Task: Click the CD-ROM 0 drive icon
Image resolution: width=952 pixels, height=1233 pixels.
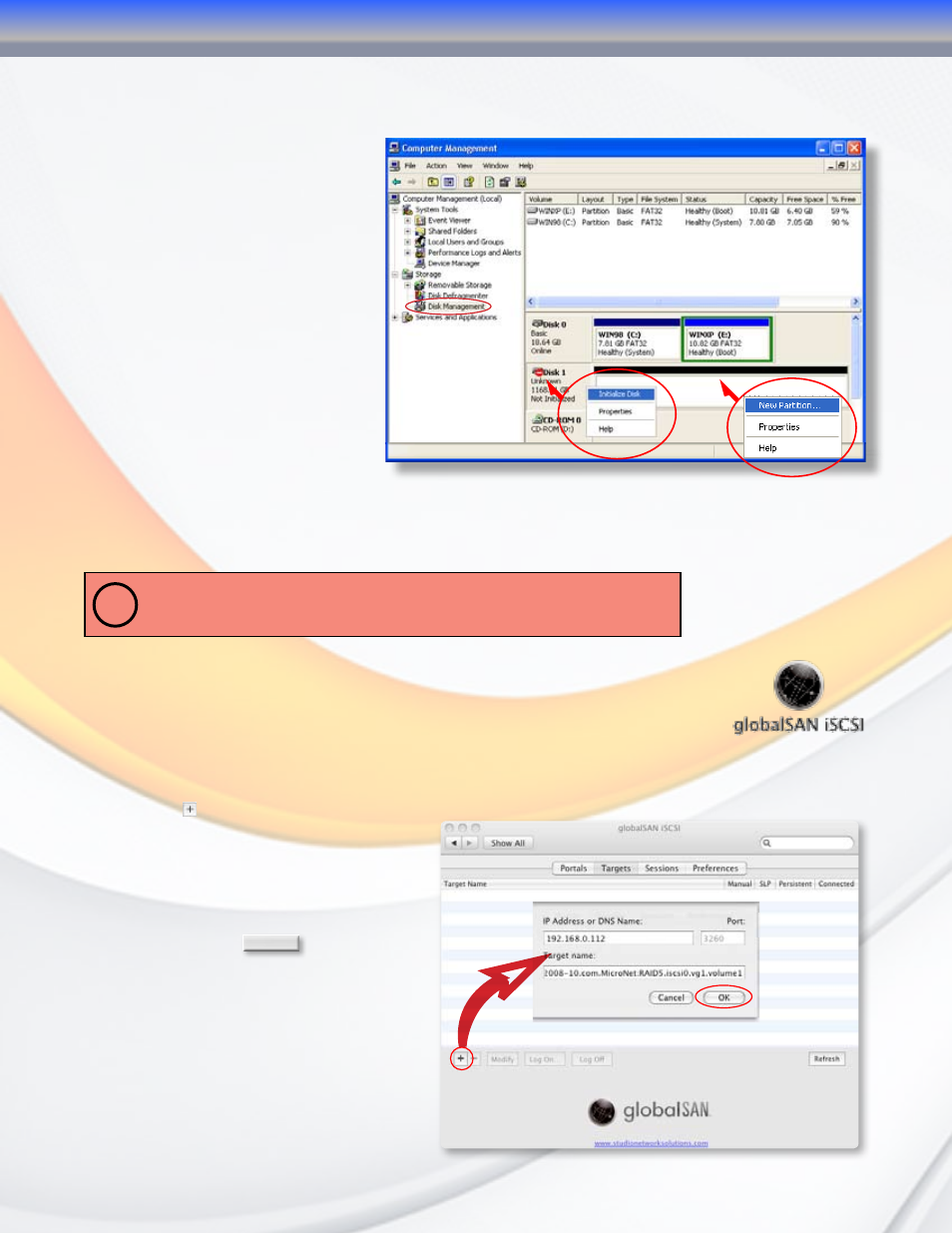Action: (x=538, y=420)
